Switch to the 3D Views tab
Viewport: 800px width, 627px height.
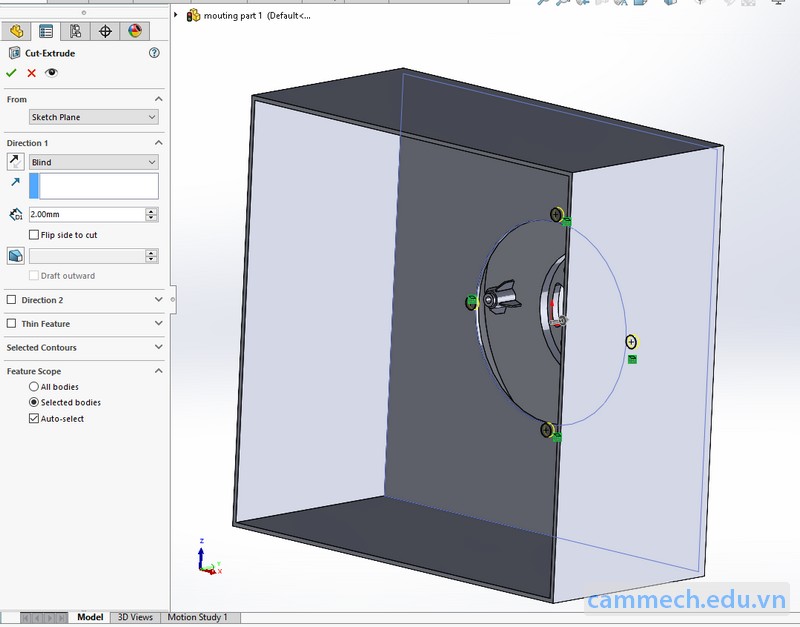click(134, 617)
